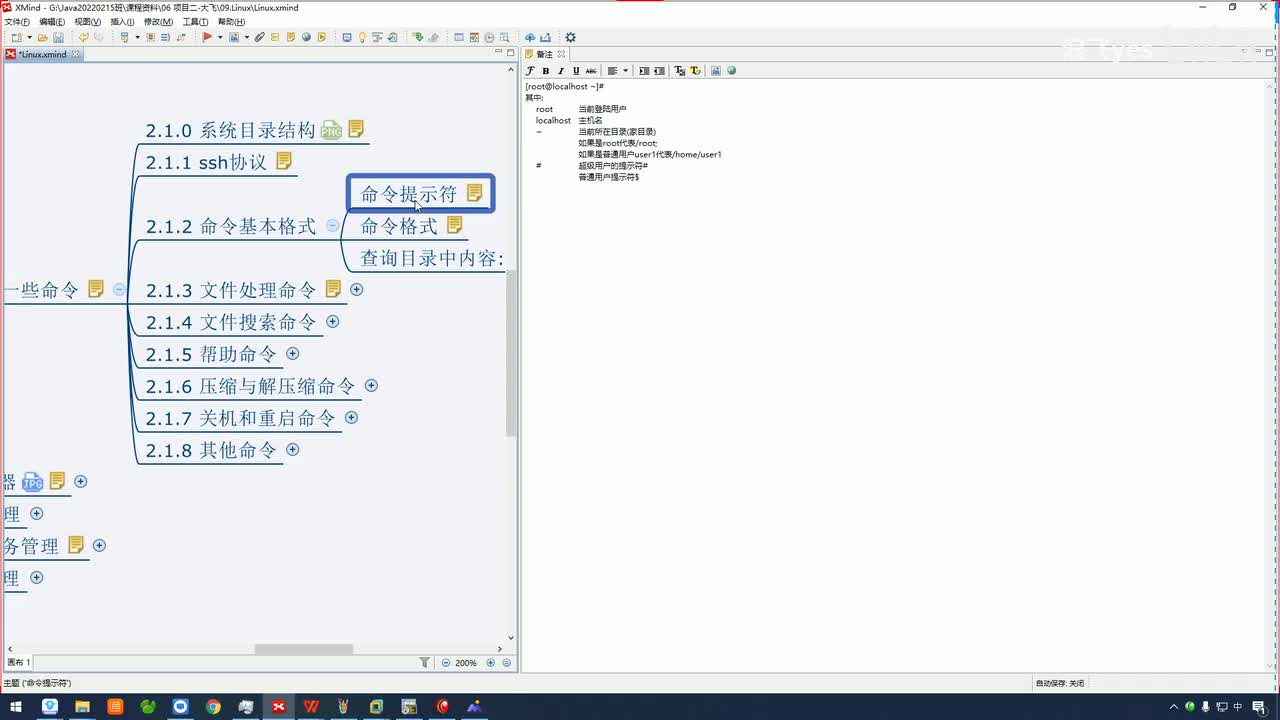Select the 查询目录中内容 topic
The image size is (1280, 720).
(x=432, y=258)
